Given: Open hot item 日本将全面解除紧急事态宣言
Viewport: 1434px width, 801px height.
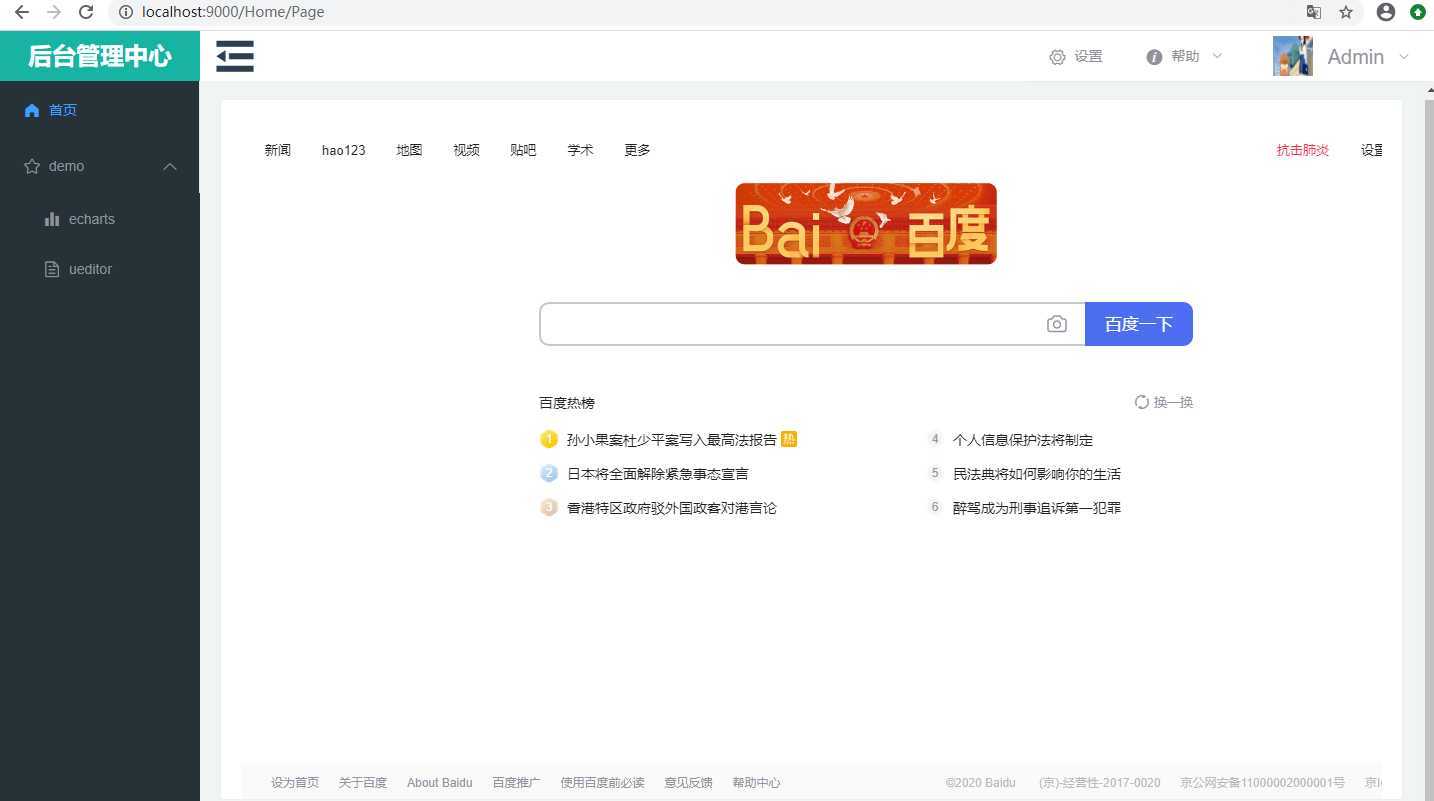Looking at the screenshot, I should [x=657, y=474].
